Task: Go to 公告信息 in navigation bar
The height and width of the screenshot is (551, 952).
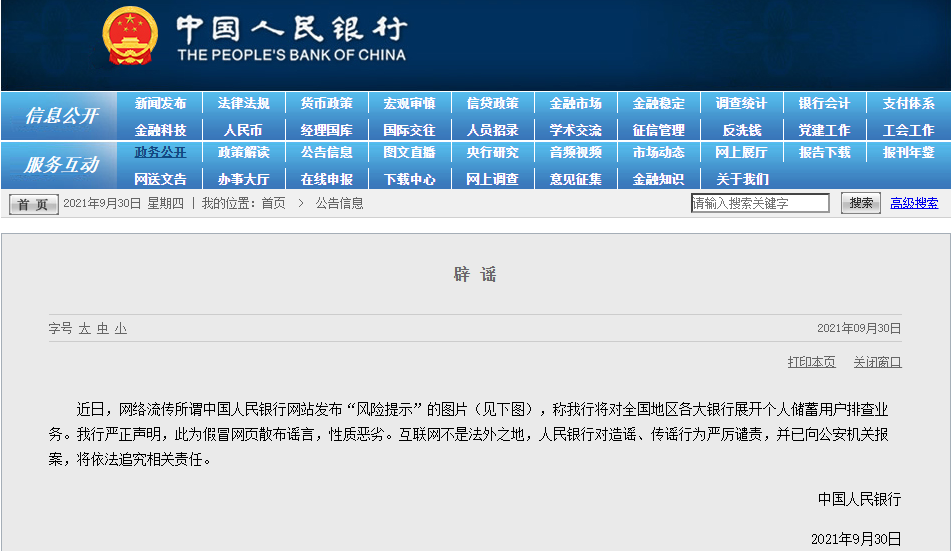Action: [x=327, y=152]
